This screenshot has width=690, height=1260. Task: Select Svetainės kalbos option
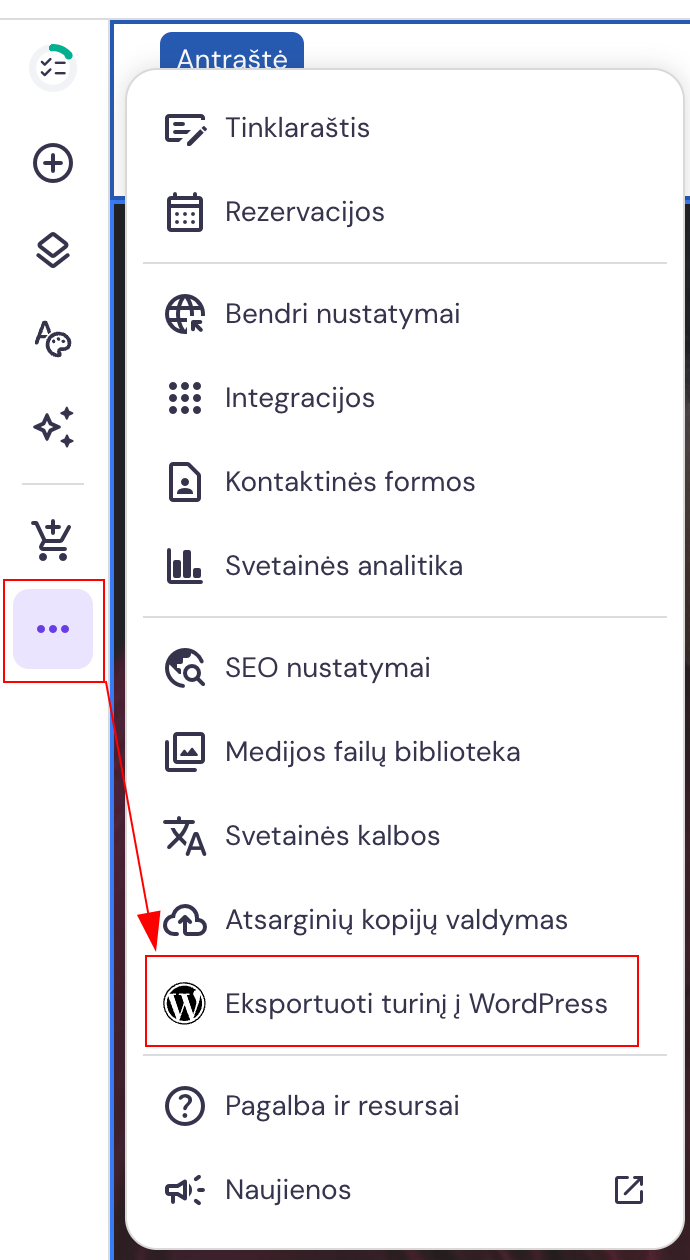[332, 836]
